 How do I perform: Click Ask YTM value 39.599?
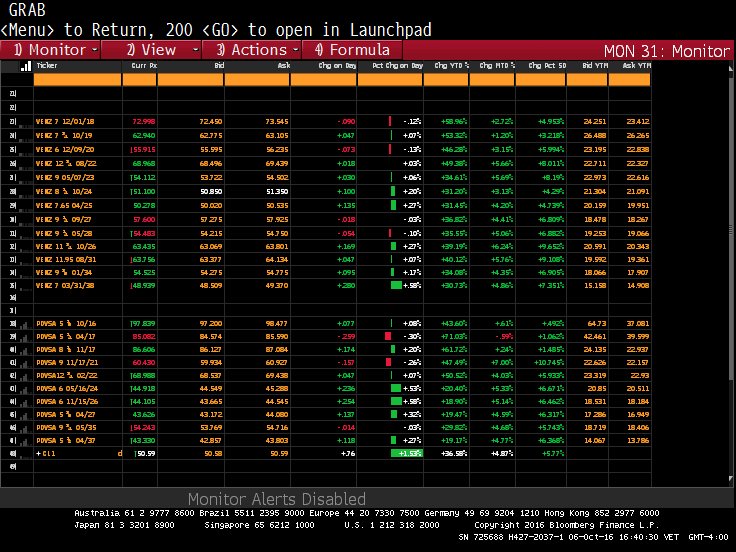pos(638,337)
